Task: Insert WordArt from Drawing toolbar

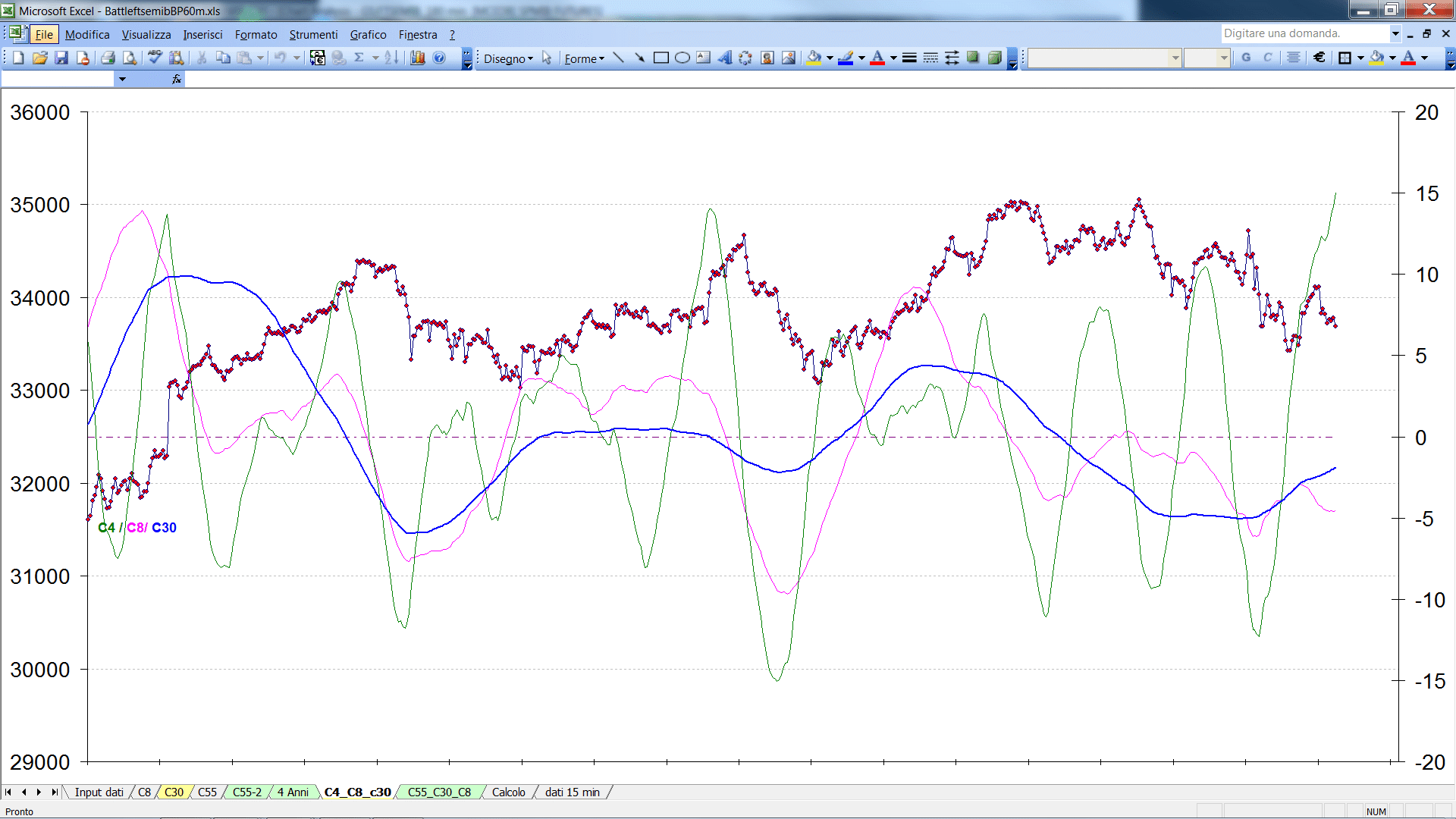Action: pos(725,58)
